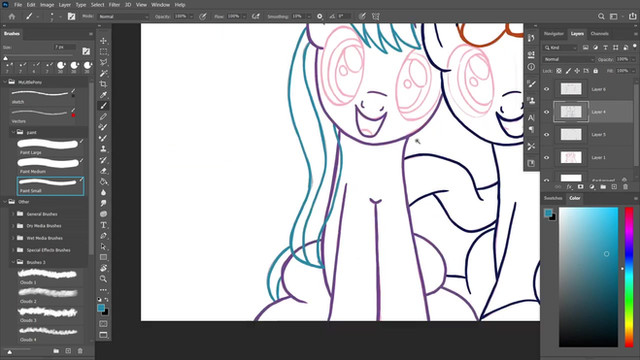Screen dimensions: 640x360
Task: Open the Search icon at top right
Action: pos(601,16)
